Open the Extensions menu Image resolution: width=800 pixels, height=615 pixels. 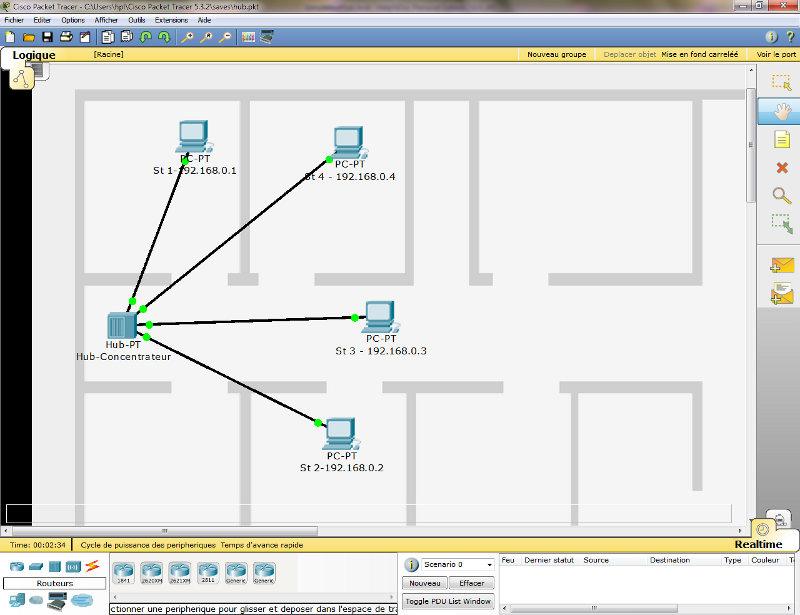(171, 20)
